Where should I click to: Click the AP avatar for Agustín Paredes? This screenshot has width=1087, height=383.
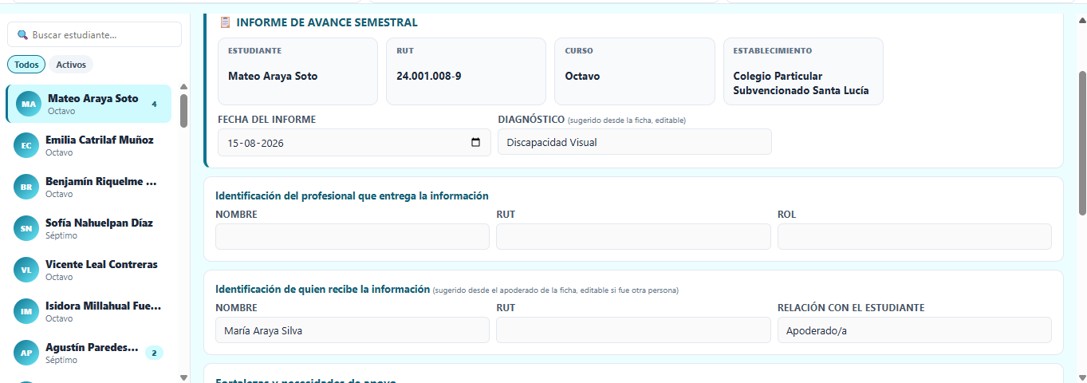coord(26,353)
